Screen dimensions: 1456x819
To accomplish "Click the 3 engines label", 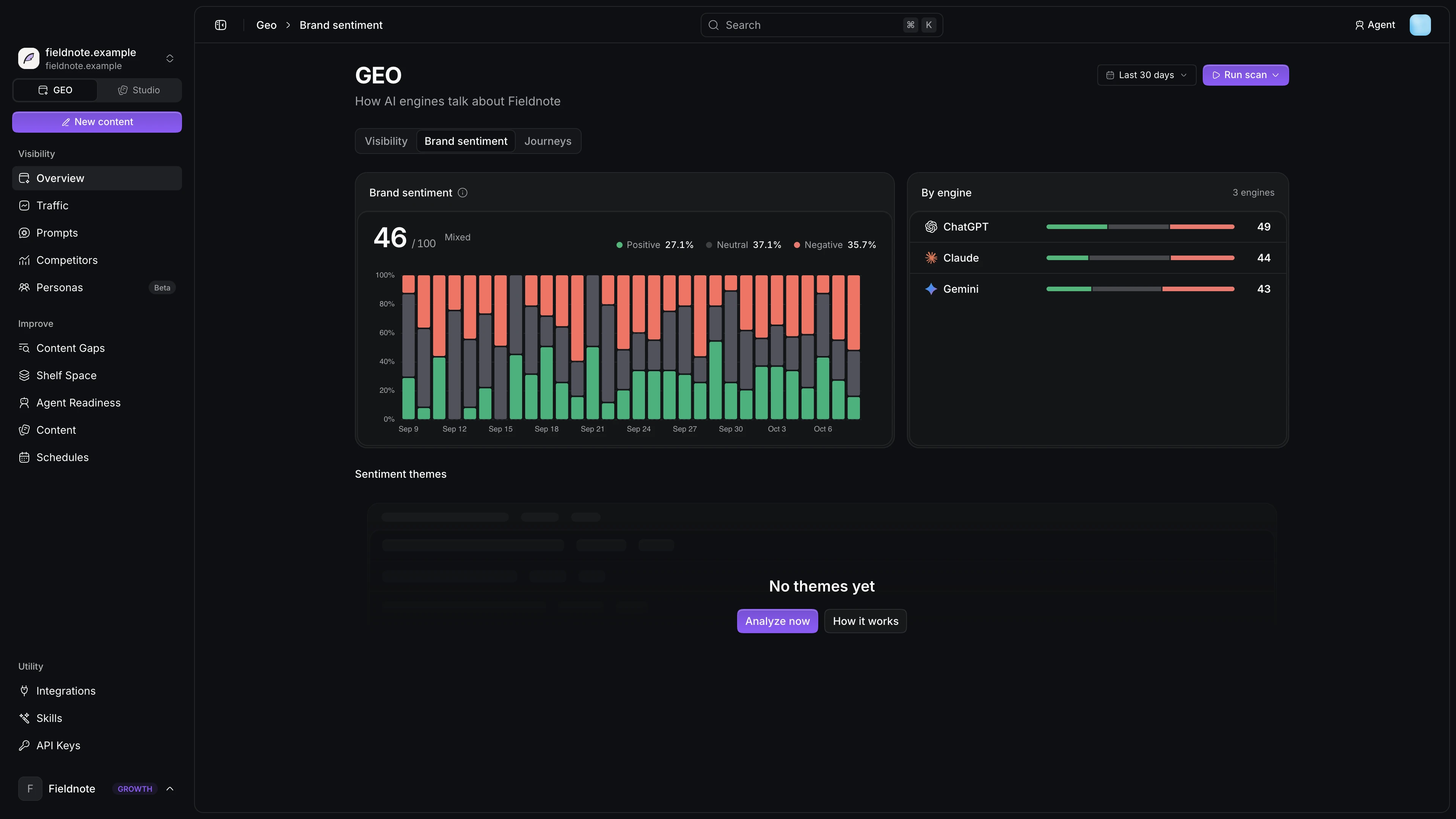I will tap(1253, 193).
